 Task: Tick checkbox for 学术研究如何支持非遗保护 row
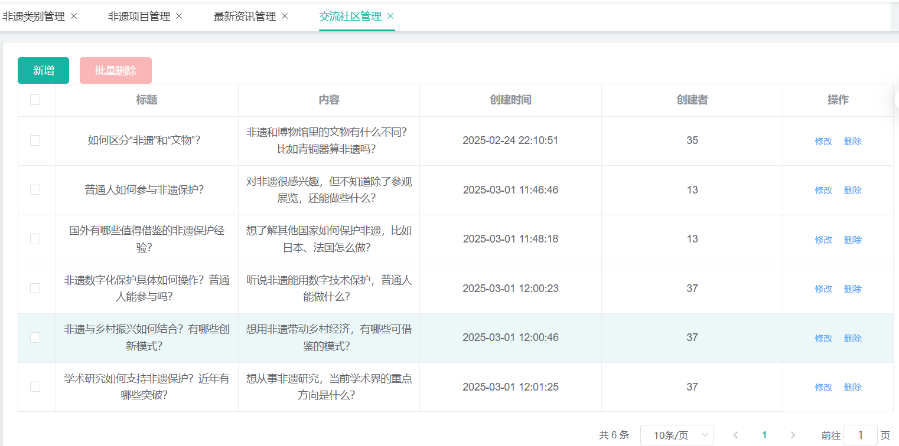[x=35, y=387]
